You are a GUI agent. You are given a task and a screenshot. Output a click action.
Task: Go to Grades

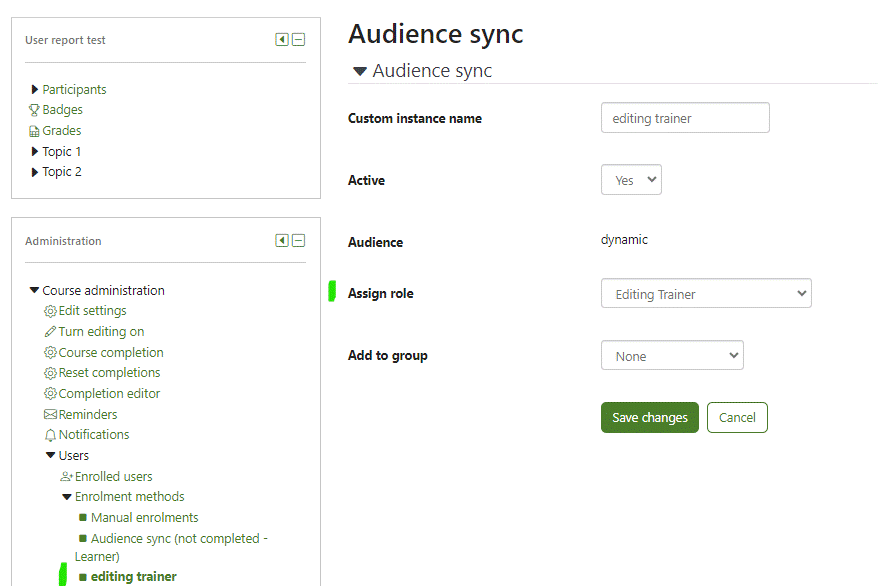point(62,130)
